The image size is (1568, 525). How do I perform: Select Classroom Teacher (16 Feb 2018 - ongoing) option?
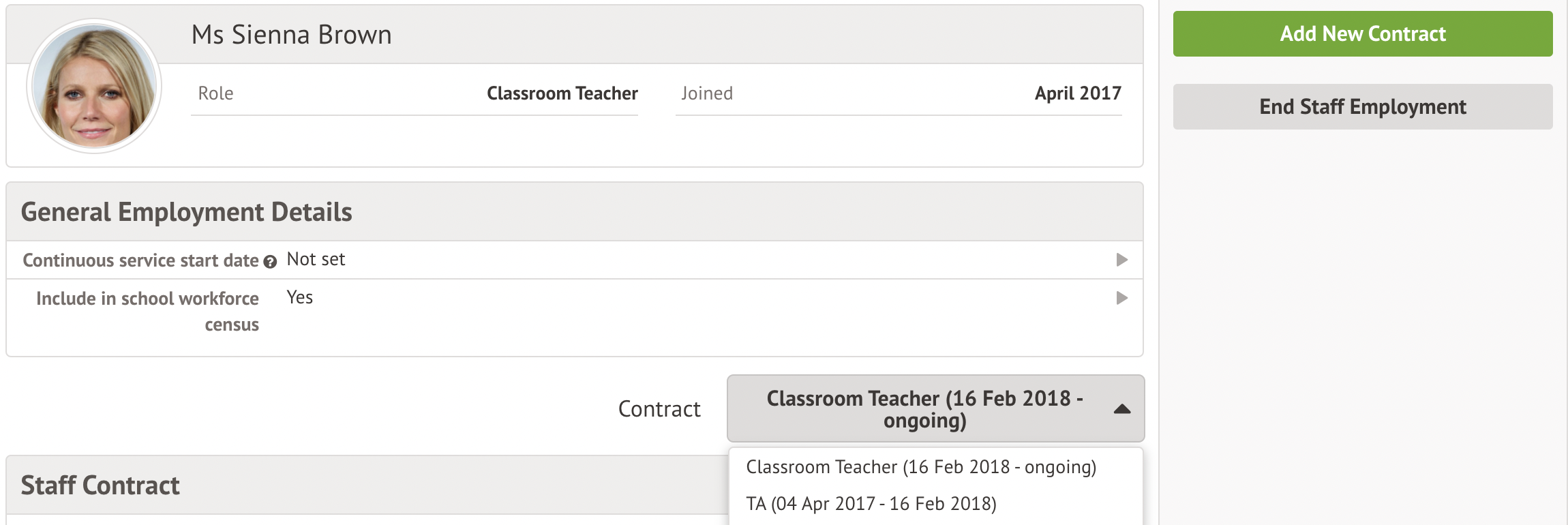[x=921, y=467]
